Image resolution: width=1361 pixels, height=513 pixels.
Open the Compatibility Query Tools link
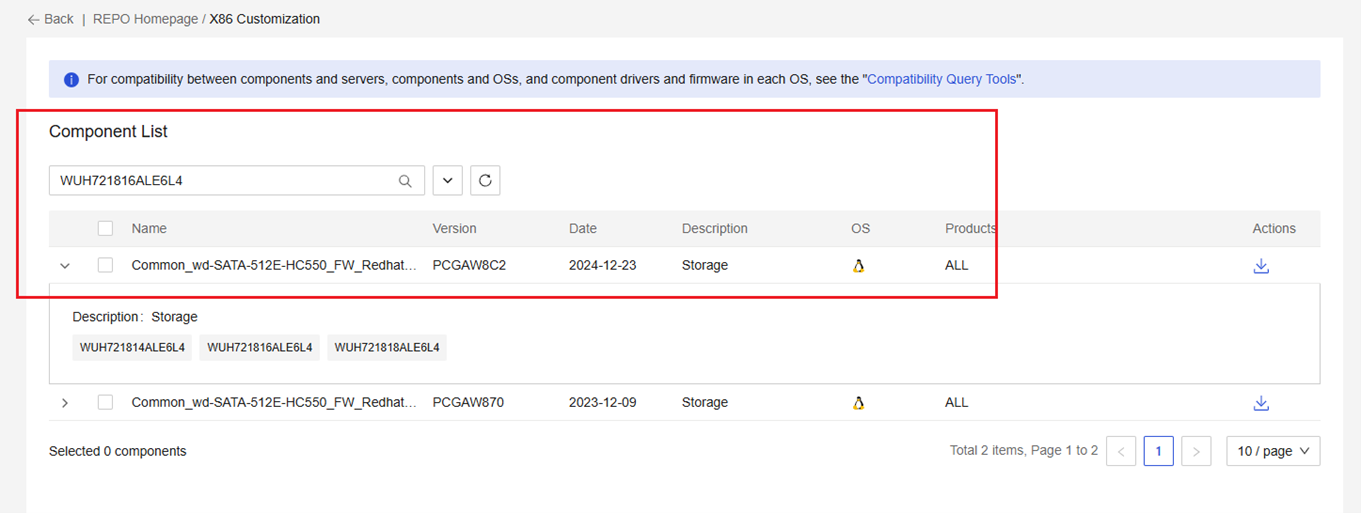[x=941, y=79]
